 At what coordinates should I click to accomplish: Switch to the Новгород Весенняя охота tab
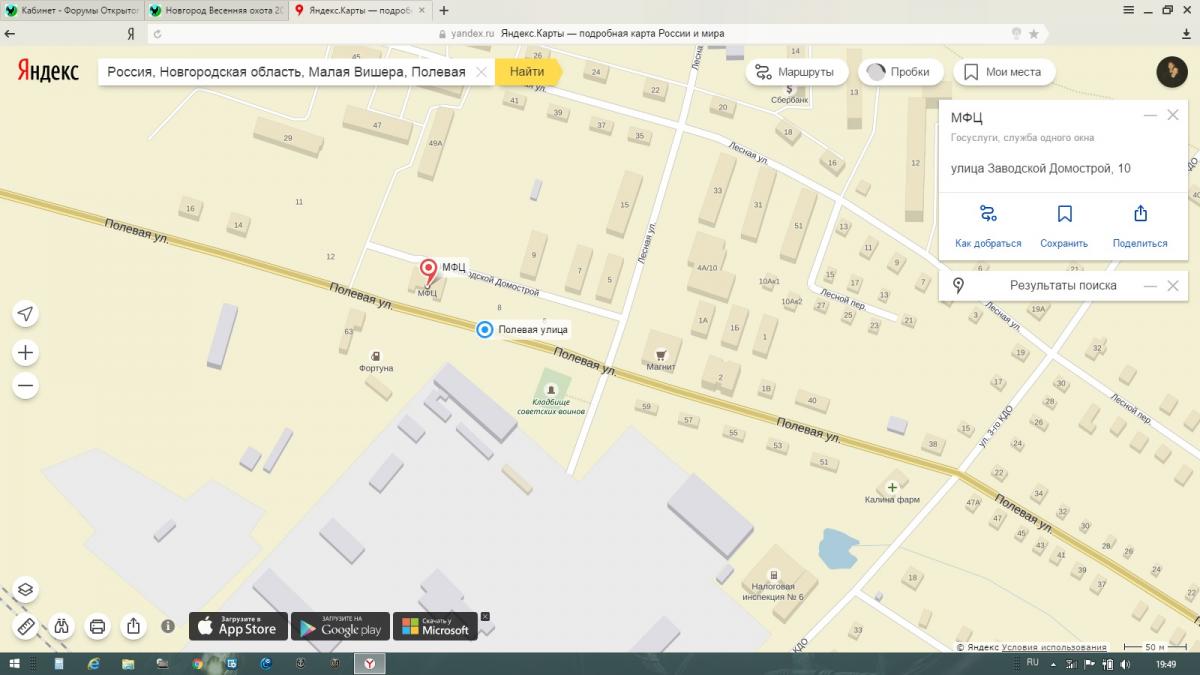(213, 10)
